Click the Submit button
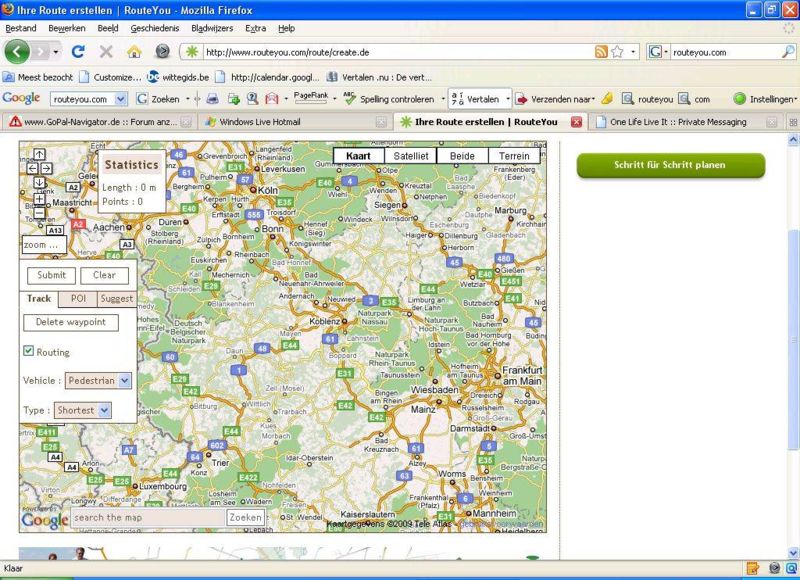 pos(52,275)
